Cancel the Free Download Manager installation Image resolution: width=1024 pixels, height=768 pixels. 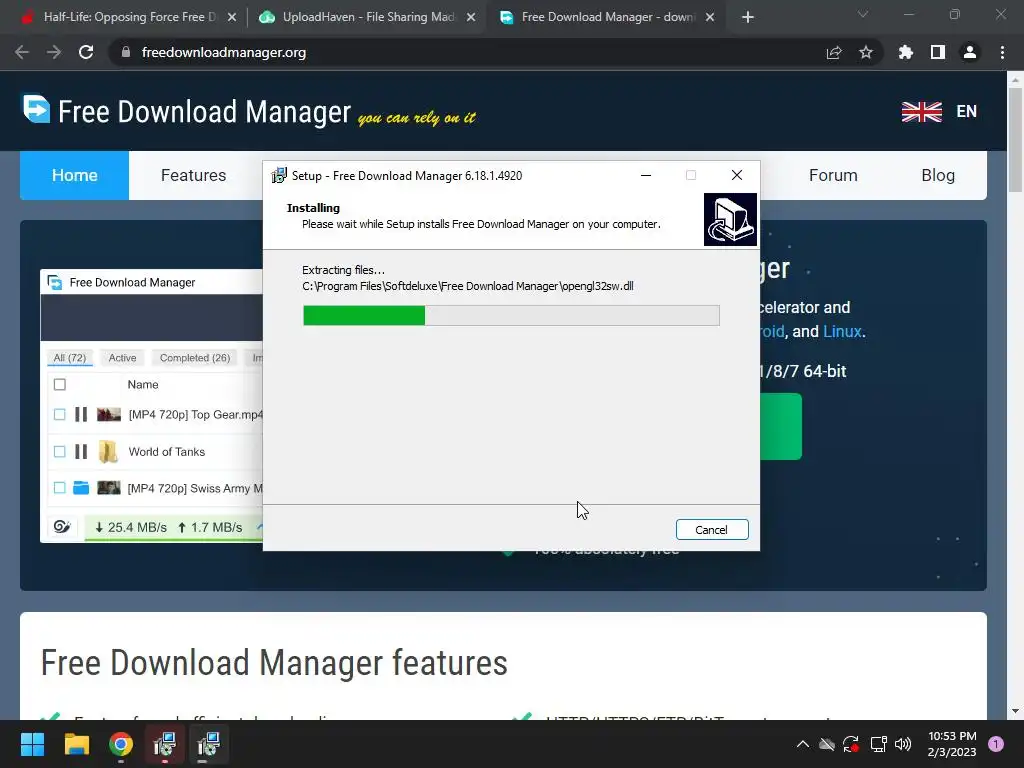(712, 530)
